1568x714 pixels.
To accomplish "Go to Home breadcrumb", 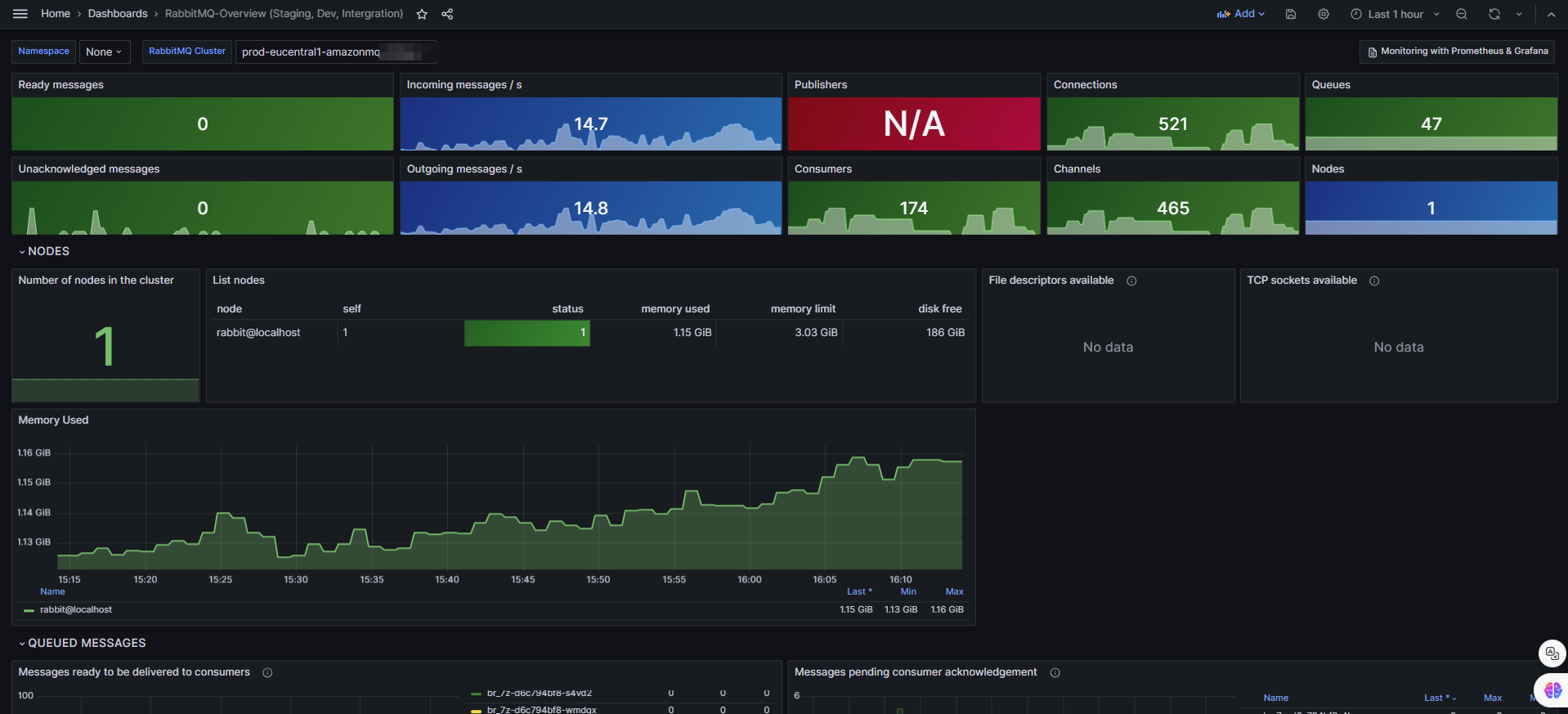I will coord(56,14).
